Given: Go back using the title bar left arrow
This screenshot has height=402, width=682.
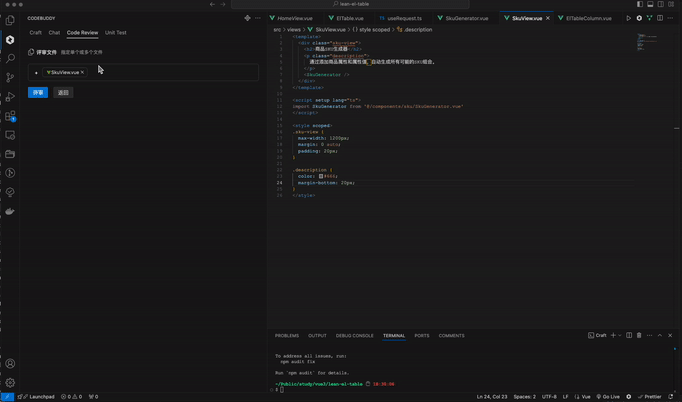Looking at the screenshot, I should click(212, 4).
